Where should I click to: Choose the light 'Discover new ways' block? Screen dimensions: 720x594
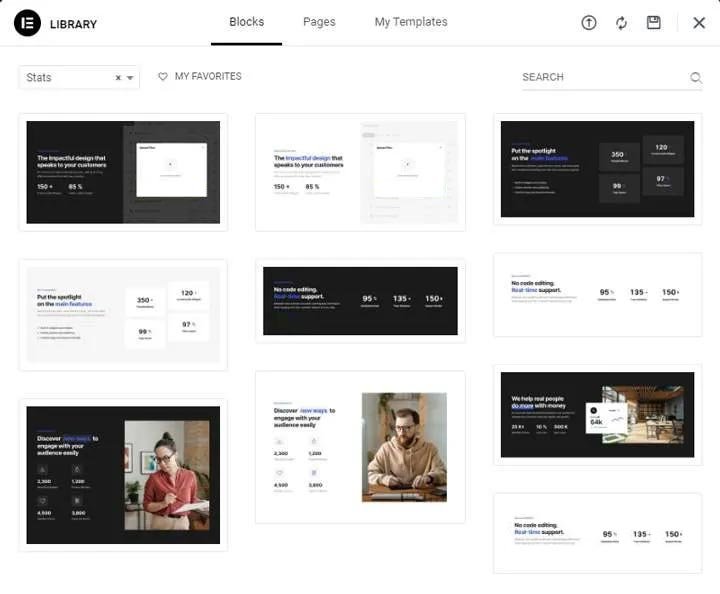360,446
